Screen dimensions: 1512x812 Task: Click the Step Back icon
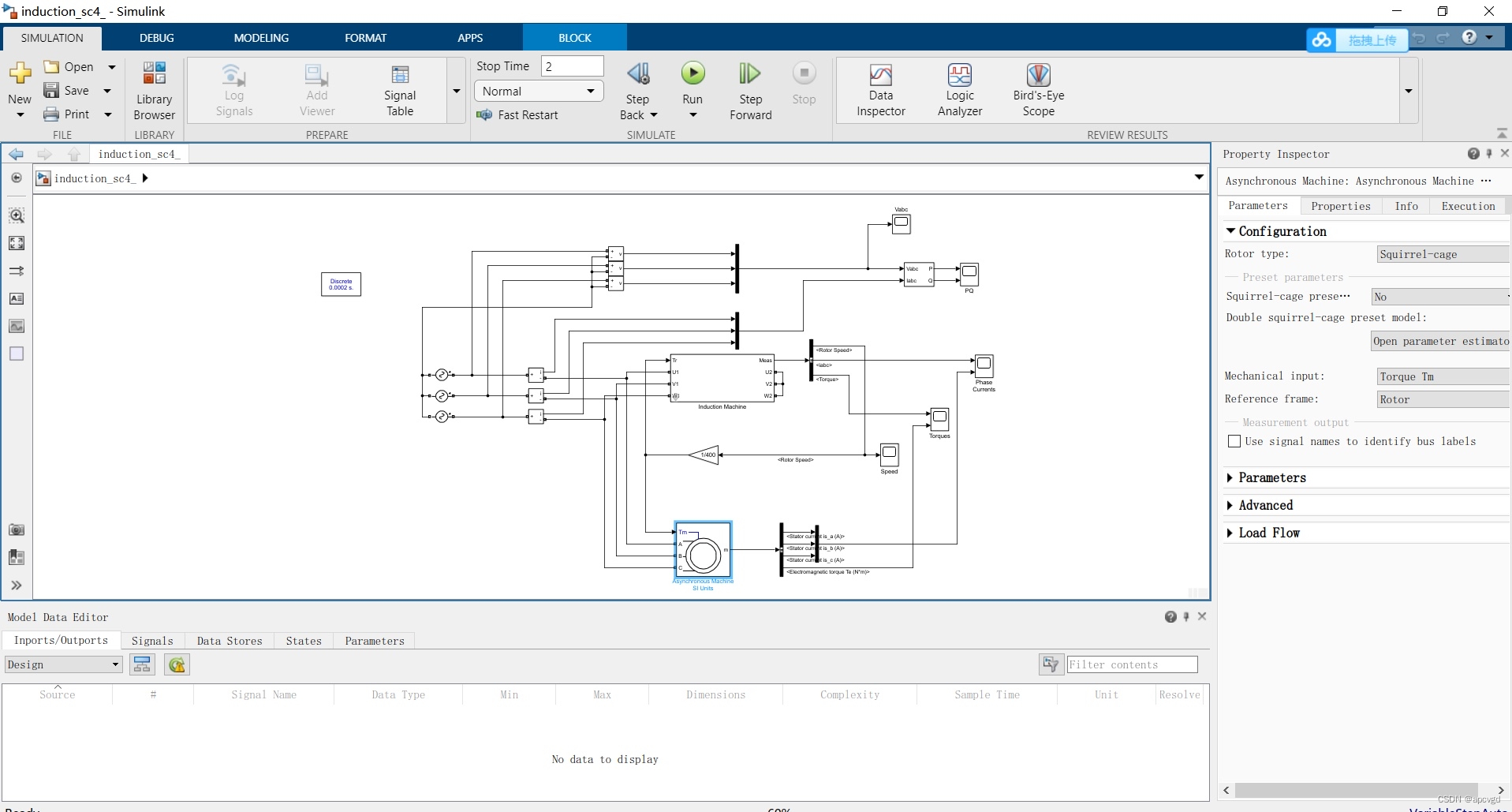[x=638, y=73]
